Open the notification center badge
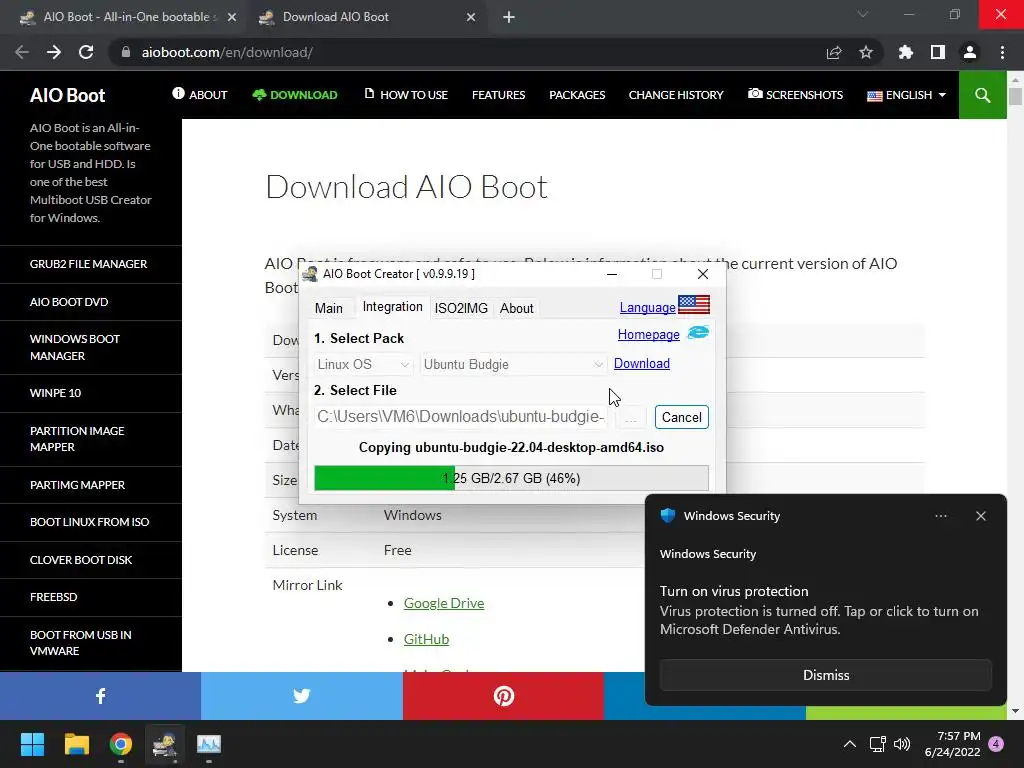 (996, 744)
